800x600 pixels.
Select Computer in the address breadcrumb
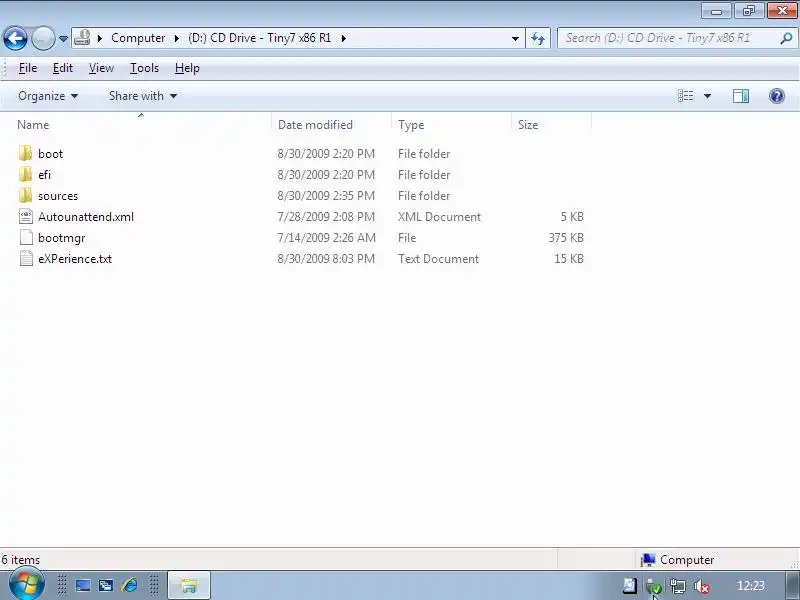(138, 38)
